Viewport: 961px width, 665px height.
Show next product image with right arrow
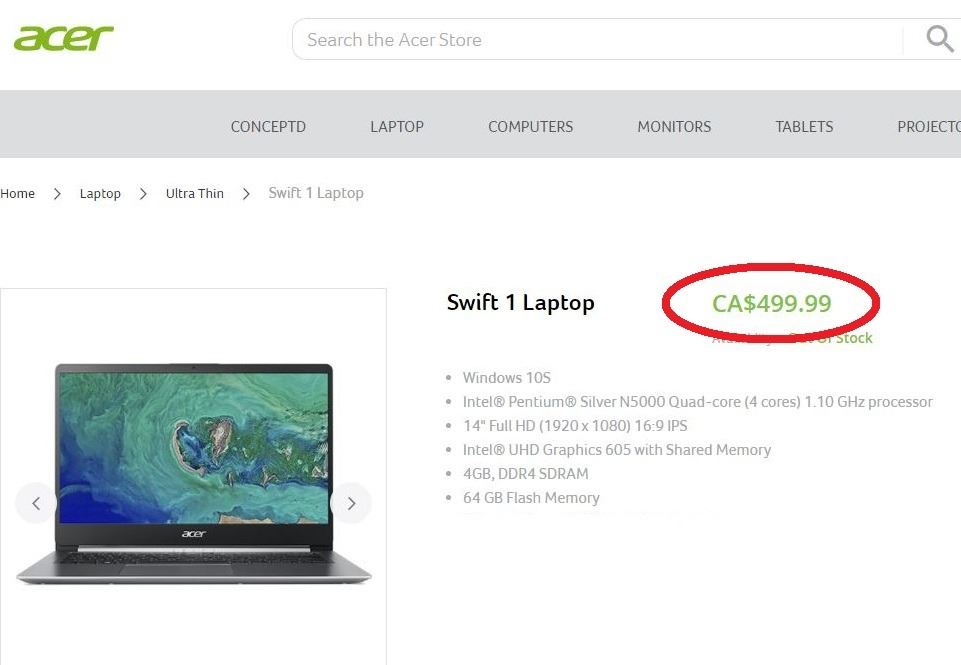pos(351,503)
